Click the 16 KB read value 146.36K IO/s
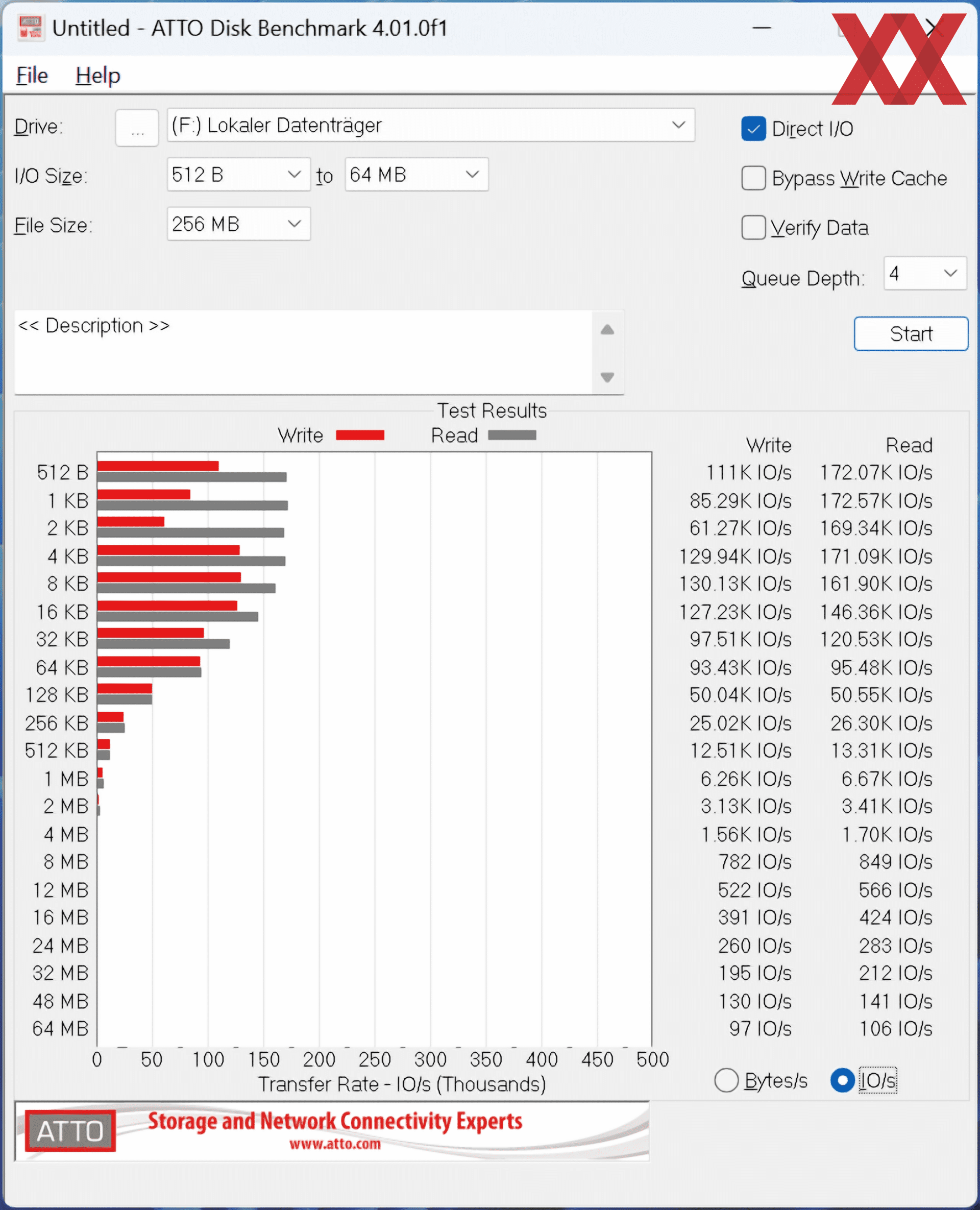This screenshot has width=980, height=1210. coord(875,612)
